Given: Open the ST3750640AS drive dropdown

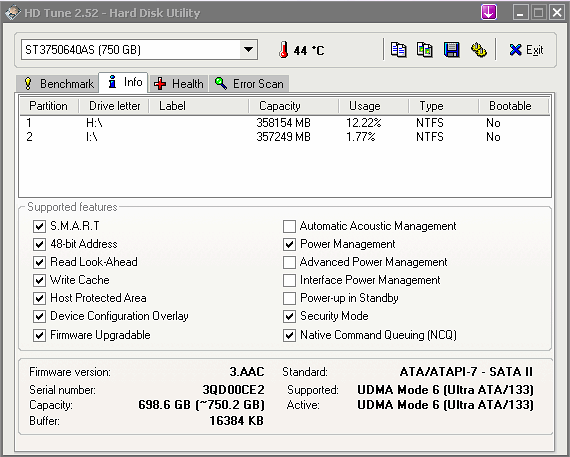Looking at the screenshot, I should click(x=249, y=49).
